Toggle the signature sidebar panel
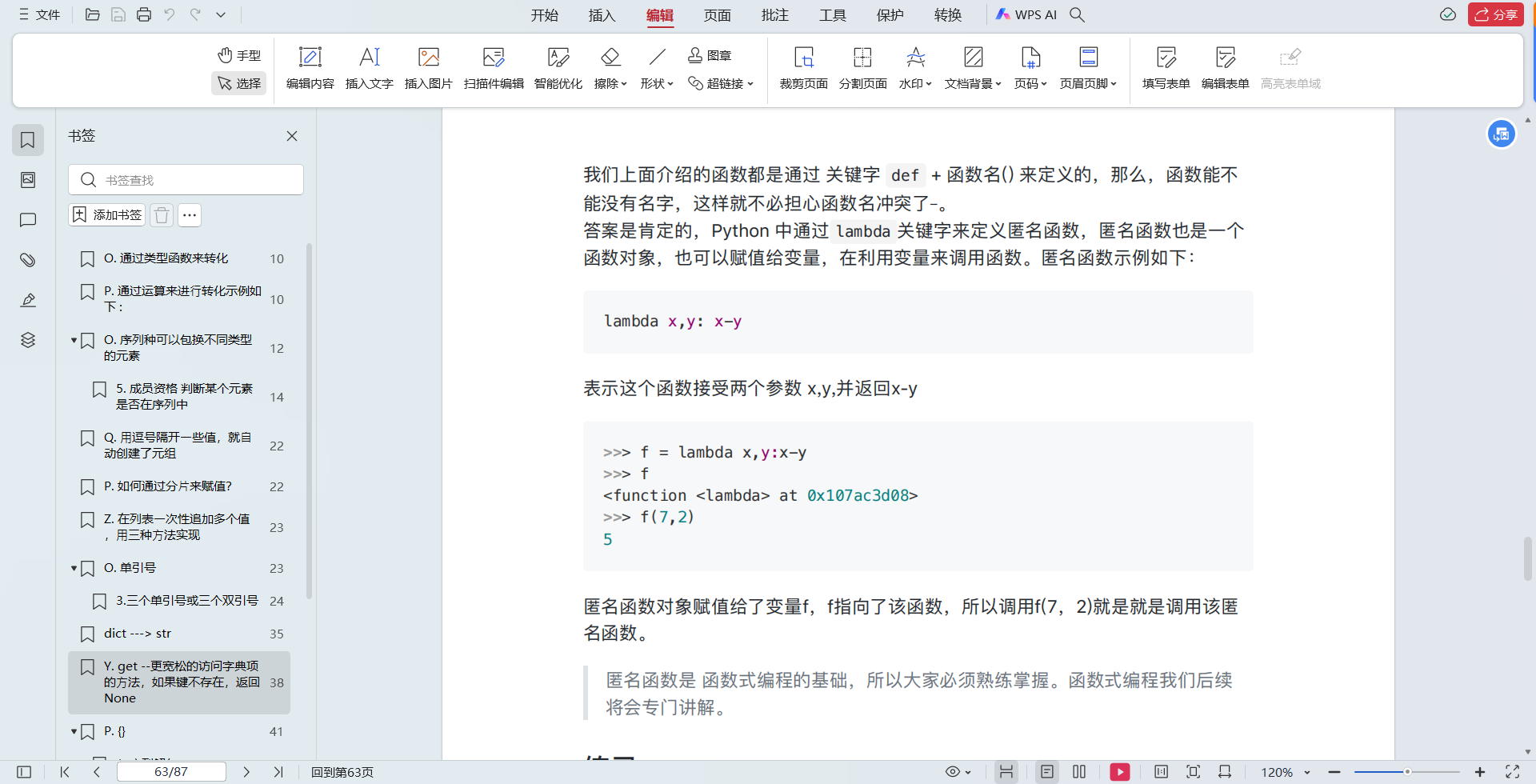The height and width of the screenshot is (784, 1536). [x=28, y=300]
